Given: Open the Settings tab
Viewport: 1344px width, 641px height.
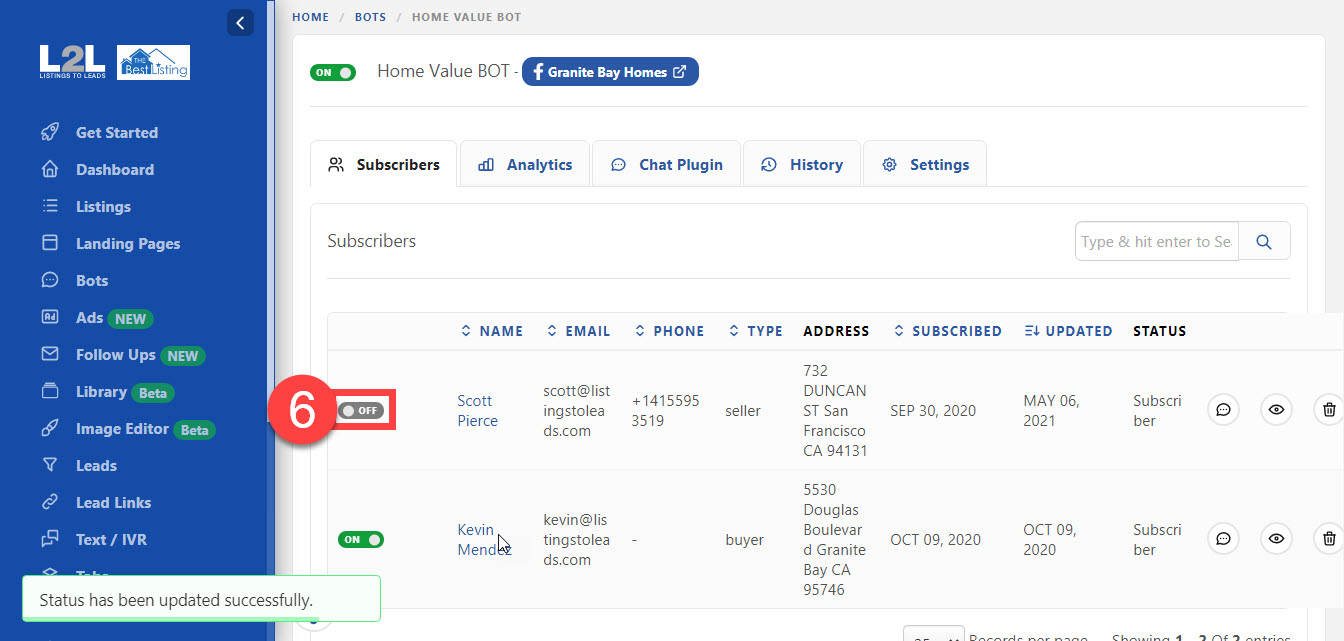Looking at the screenshot, I should point(925,165).
